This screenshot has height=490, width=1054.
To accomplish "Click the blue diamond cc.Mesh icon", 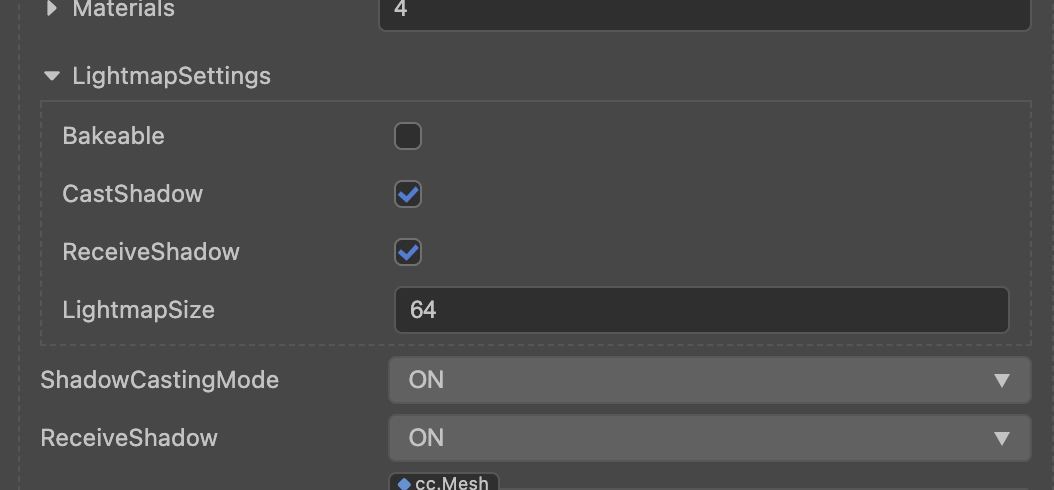I will [404, 484].
